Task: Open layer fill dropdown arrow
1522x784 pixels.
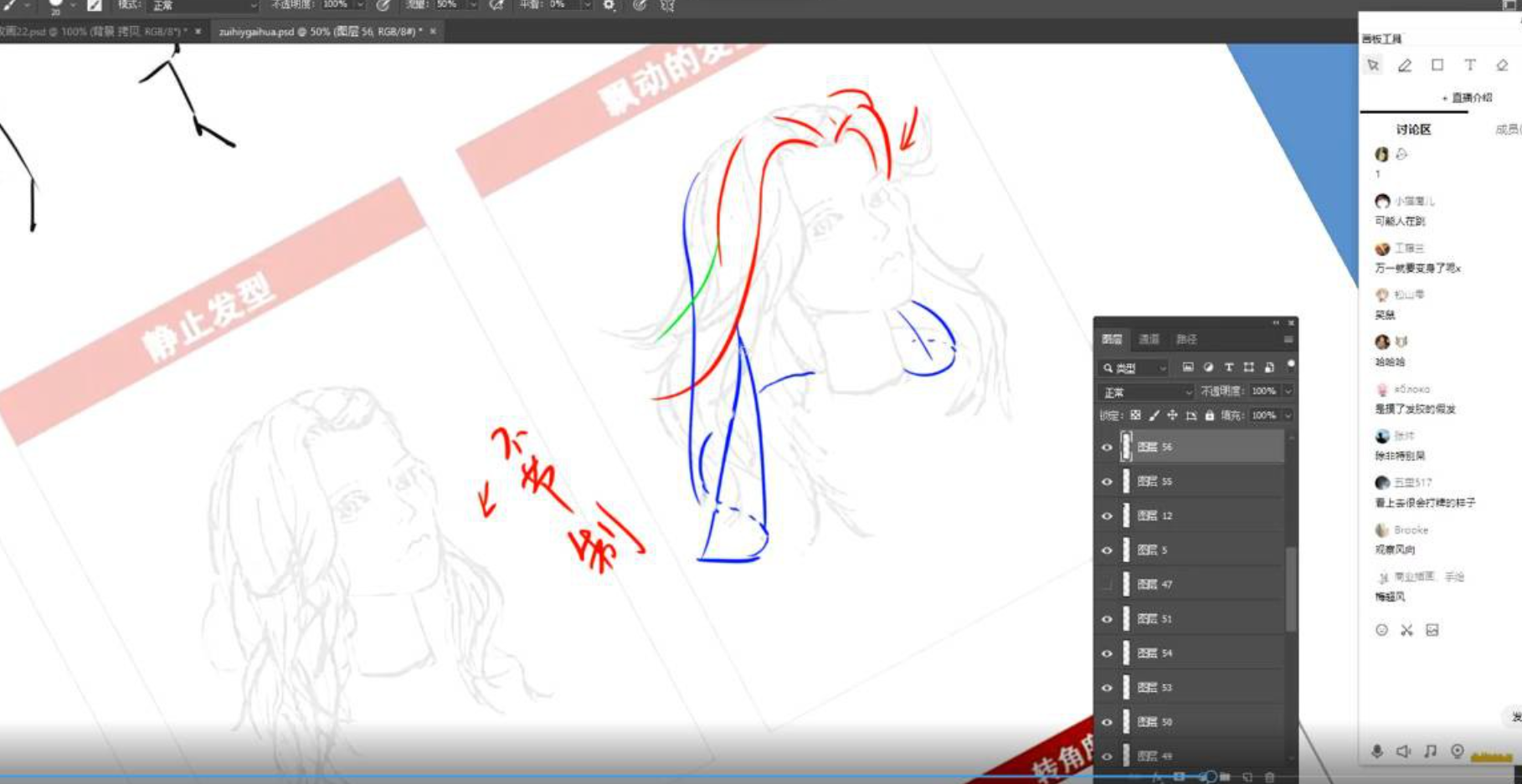Action: (1288, 415)
